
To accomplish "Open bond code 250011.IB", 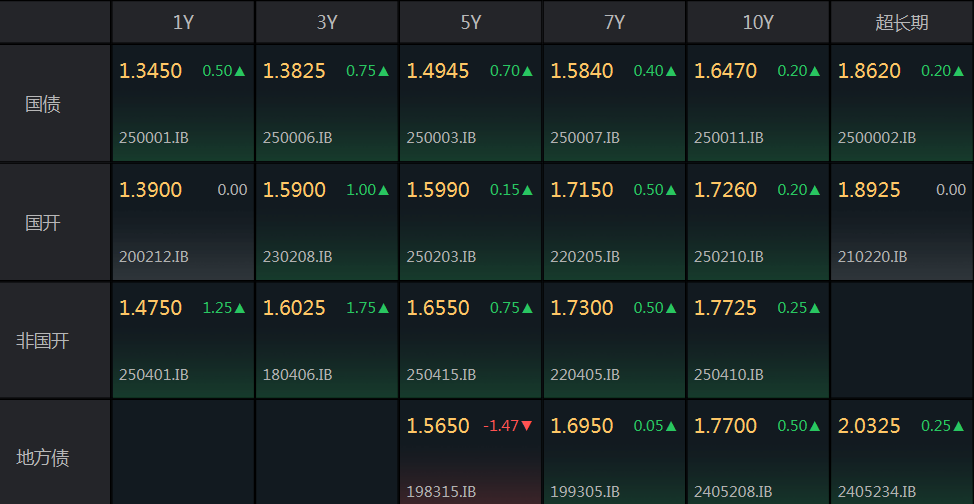I will (729, 138).
